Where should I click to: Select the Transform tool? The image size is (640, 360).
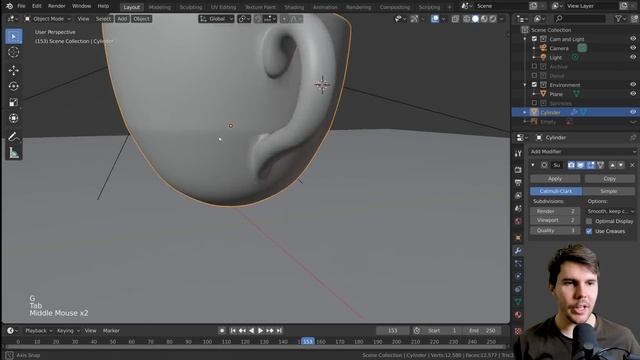[13, 118]
